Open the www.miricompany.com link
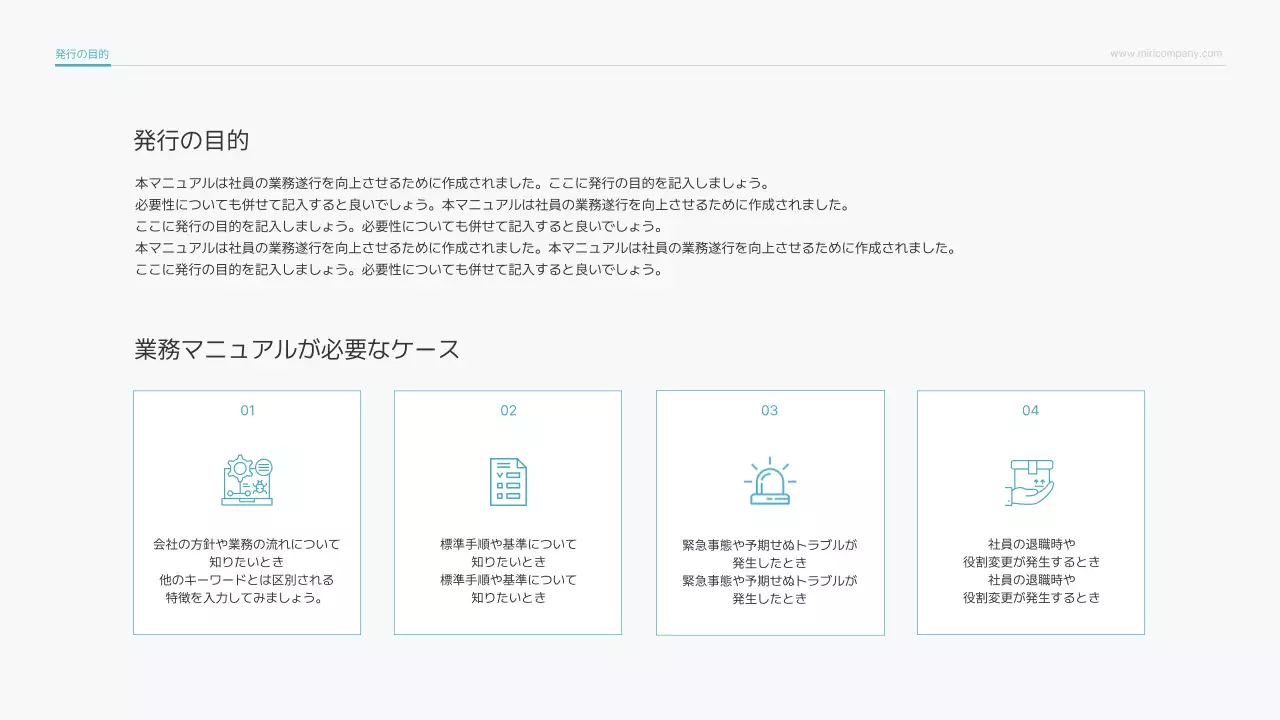This screenshot has height=720, width=1280. click(1165, 53)
